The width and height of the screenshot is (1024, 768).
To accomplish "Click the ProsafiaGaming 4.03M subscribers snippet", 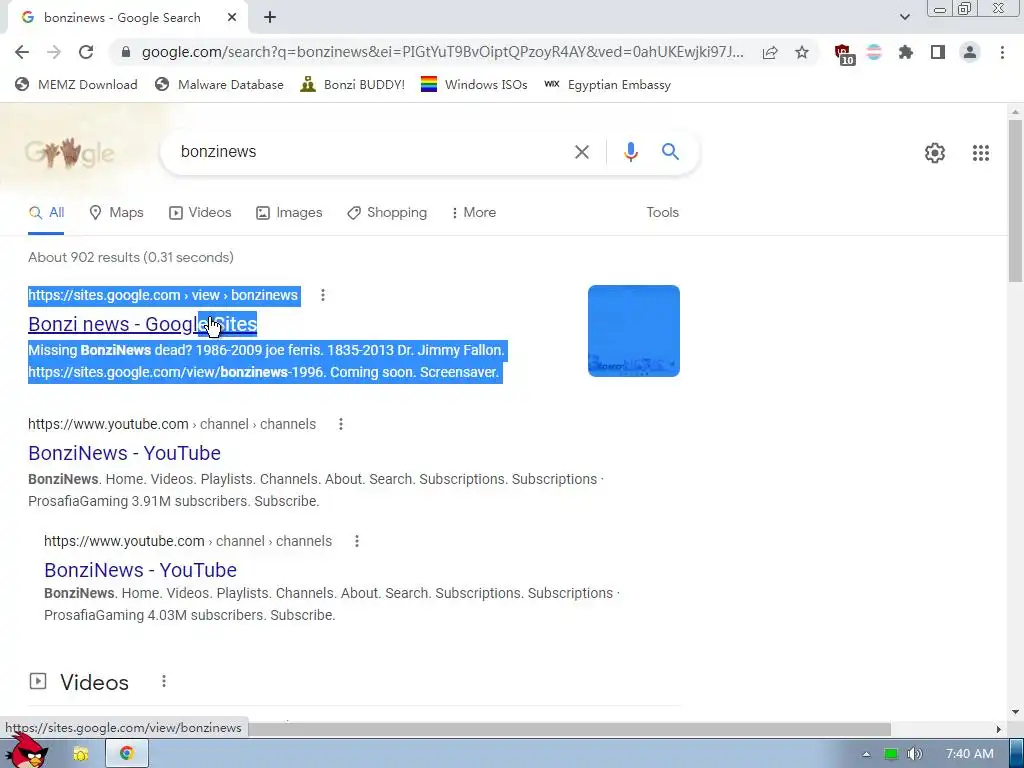I will (189, 615).
